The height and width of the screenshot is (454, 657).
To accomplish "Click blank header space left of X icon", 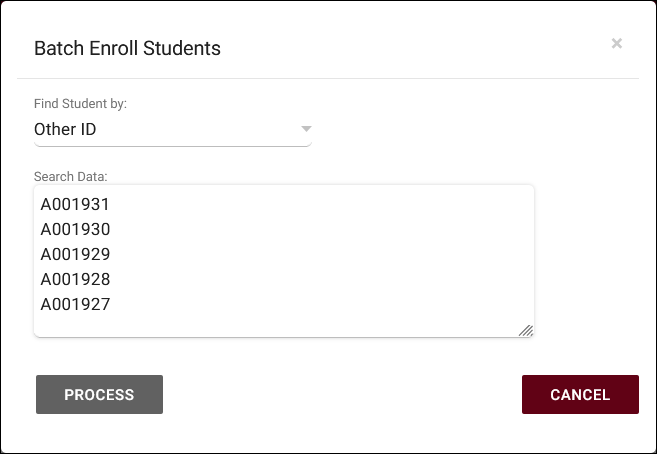I will [x=450, y=46].
